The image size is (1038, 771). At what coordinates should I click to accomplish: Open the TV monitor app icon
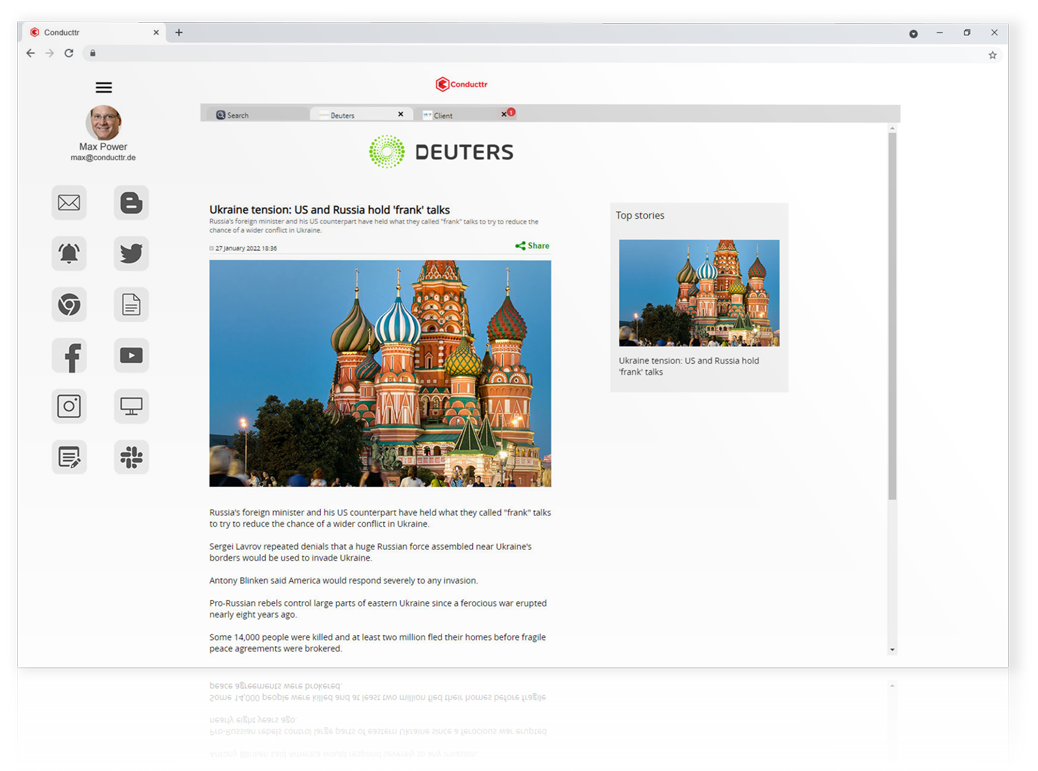[x=131, y=406]
